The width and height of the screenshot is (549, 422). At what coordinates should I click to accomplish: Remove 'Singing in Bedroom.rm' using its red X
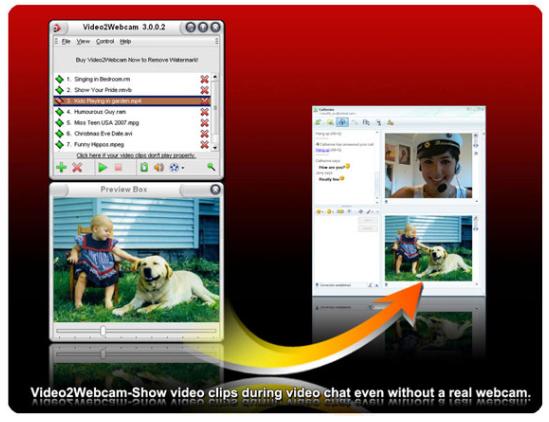[x=204, y=79]
